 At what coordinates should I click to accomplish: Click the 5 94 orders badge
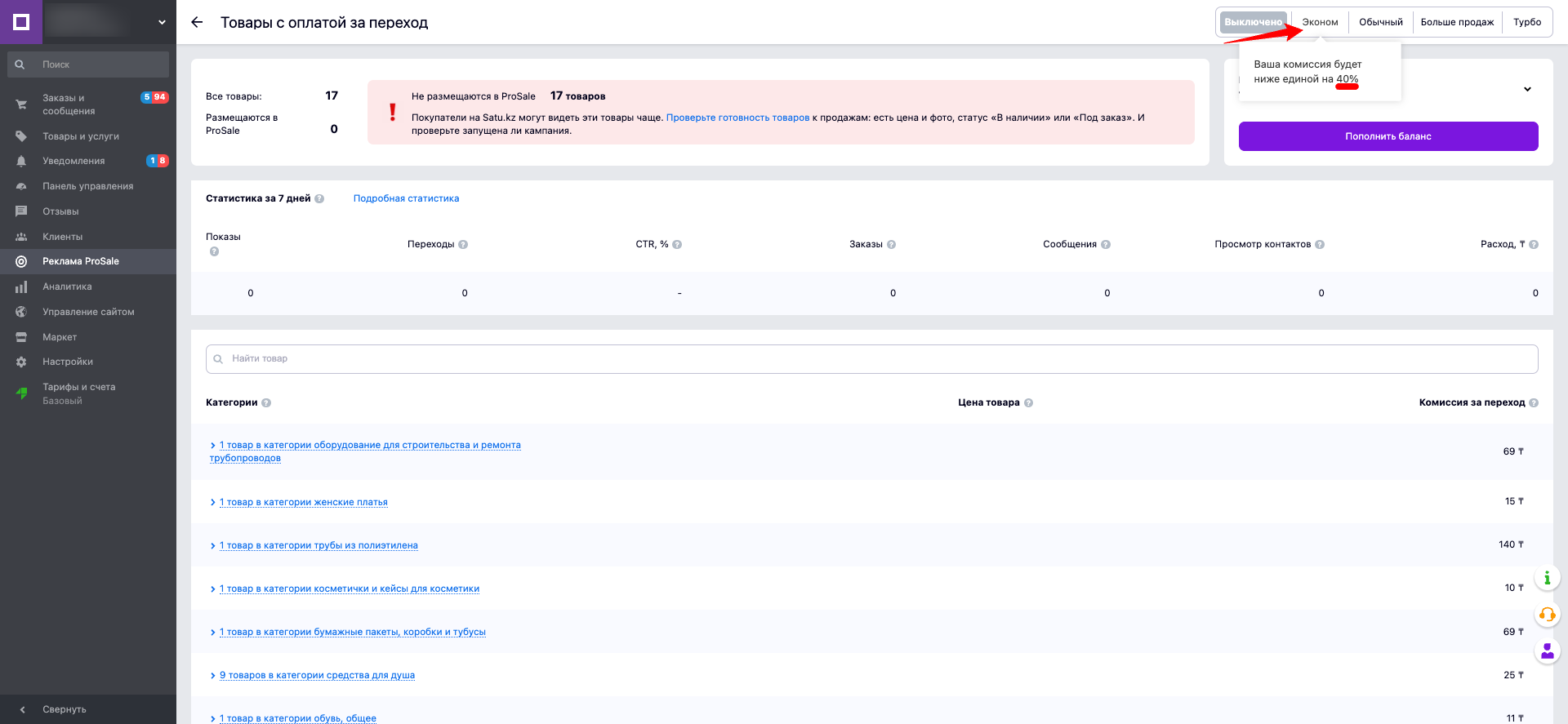coord(154,97)
